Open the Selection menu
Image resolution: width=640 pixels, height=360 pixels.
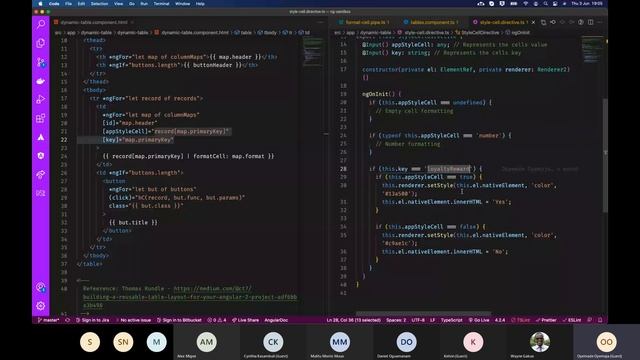pyautogui.click(x=99, y=4)
